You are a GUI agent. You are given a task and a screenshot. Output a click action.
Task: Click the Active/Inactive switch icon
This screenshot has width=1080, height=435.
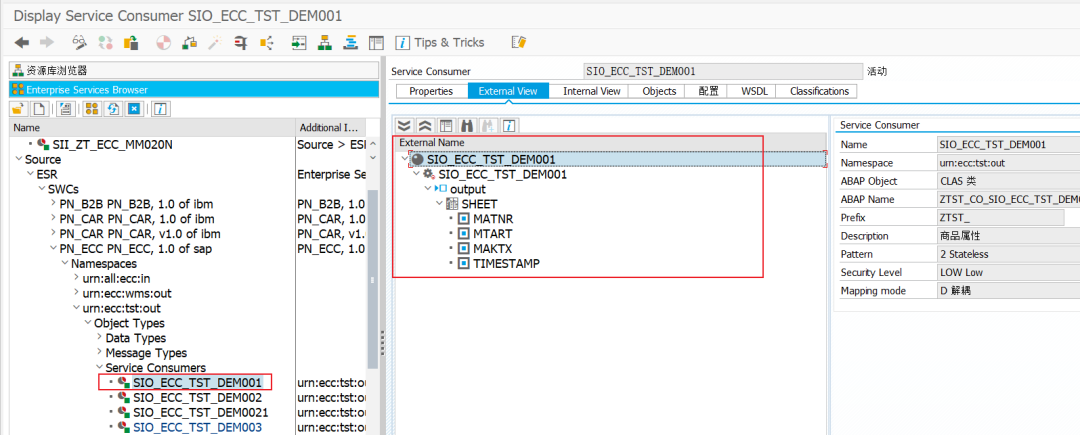tap(105, 43)
